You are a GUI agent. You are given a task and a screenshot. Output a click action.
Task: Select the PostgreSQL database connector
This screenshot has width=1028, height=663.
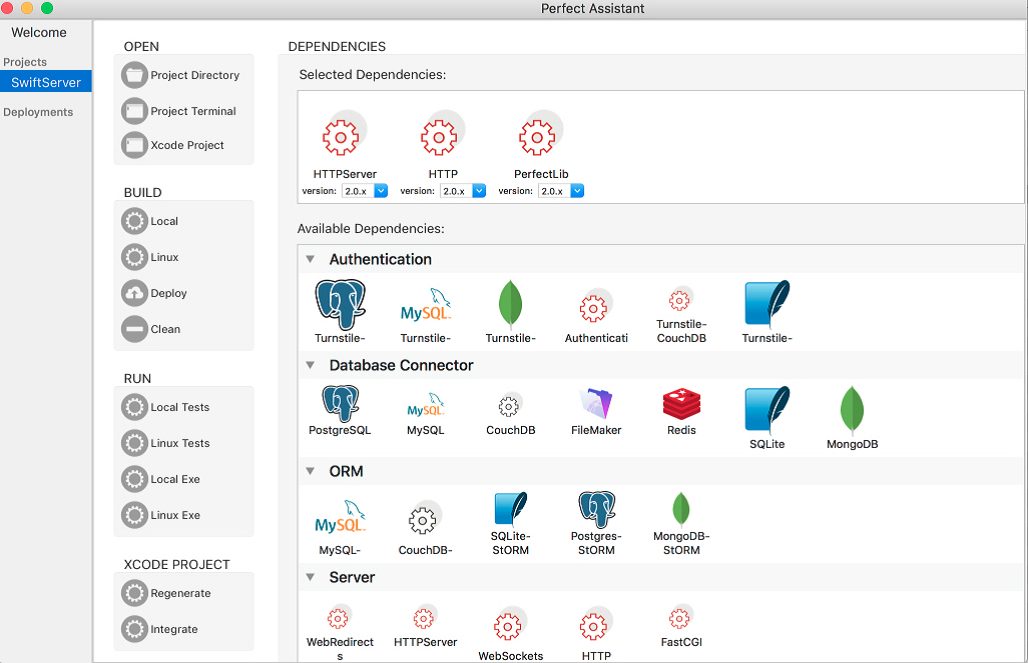(340, 411)
